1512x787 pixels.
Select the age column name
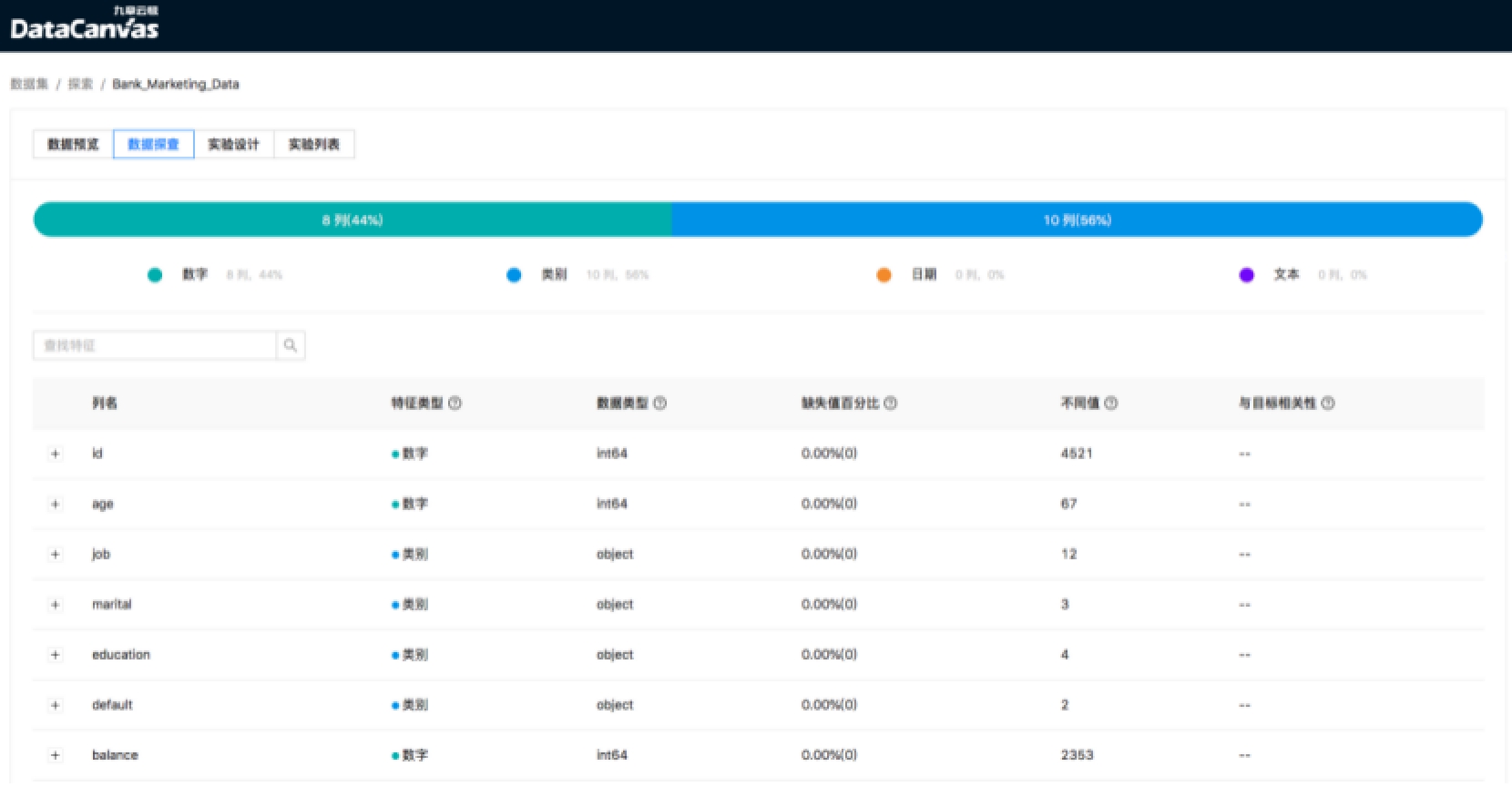(x=103, y=504)
